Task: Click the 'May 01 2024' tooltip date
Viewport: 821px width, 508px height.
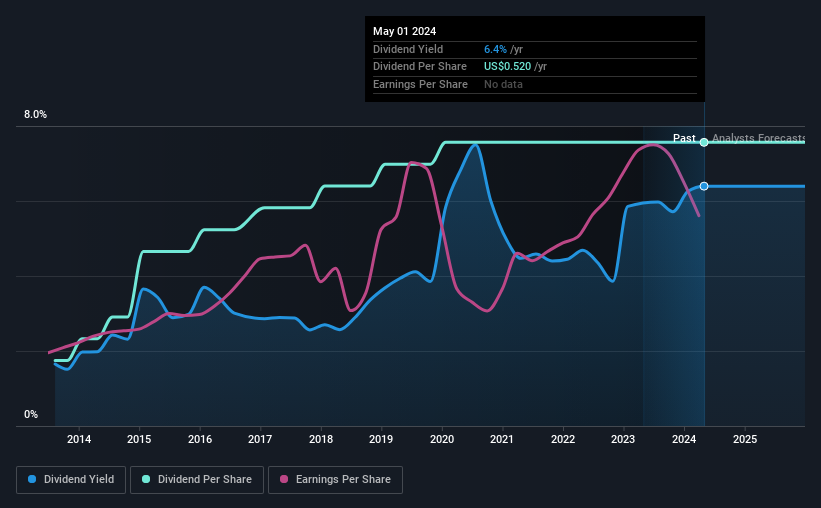Action: [404, 31]
